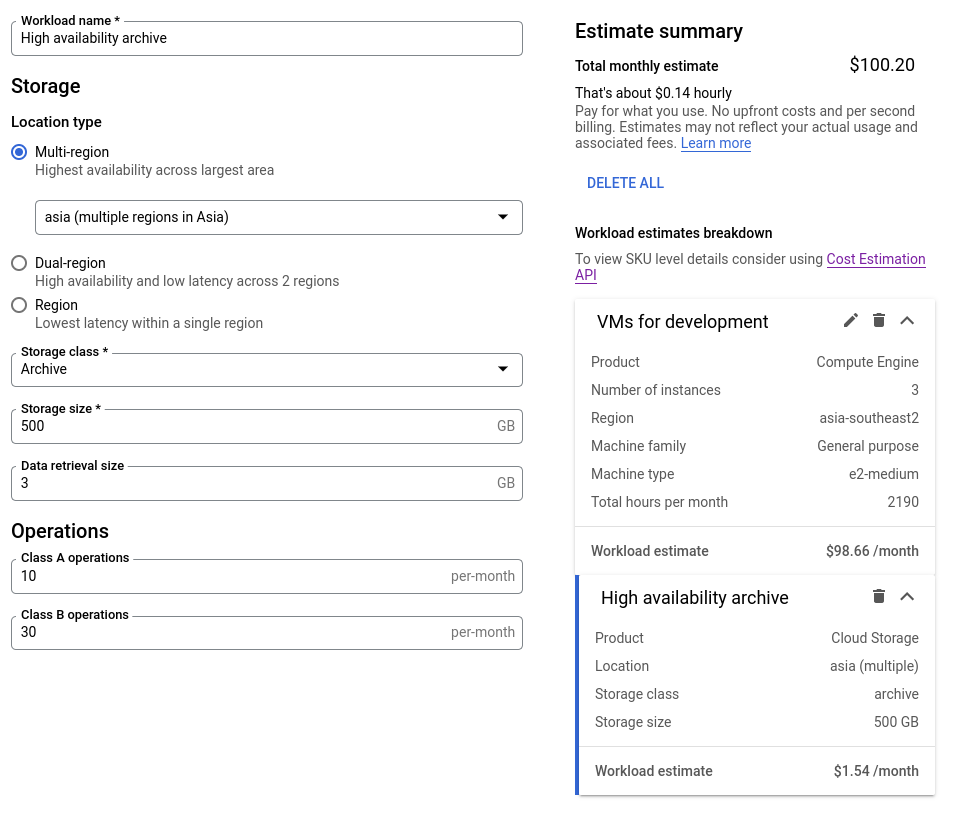Image resolution: width=973 pixels, height=821 pixels.
Task: Edit the VMs for development workload
Action: click(850, 320)
